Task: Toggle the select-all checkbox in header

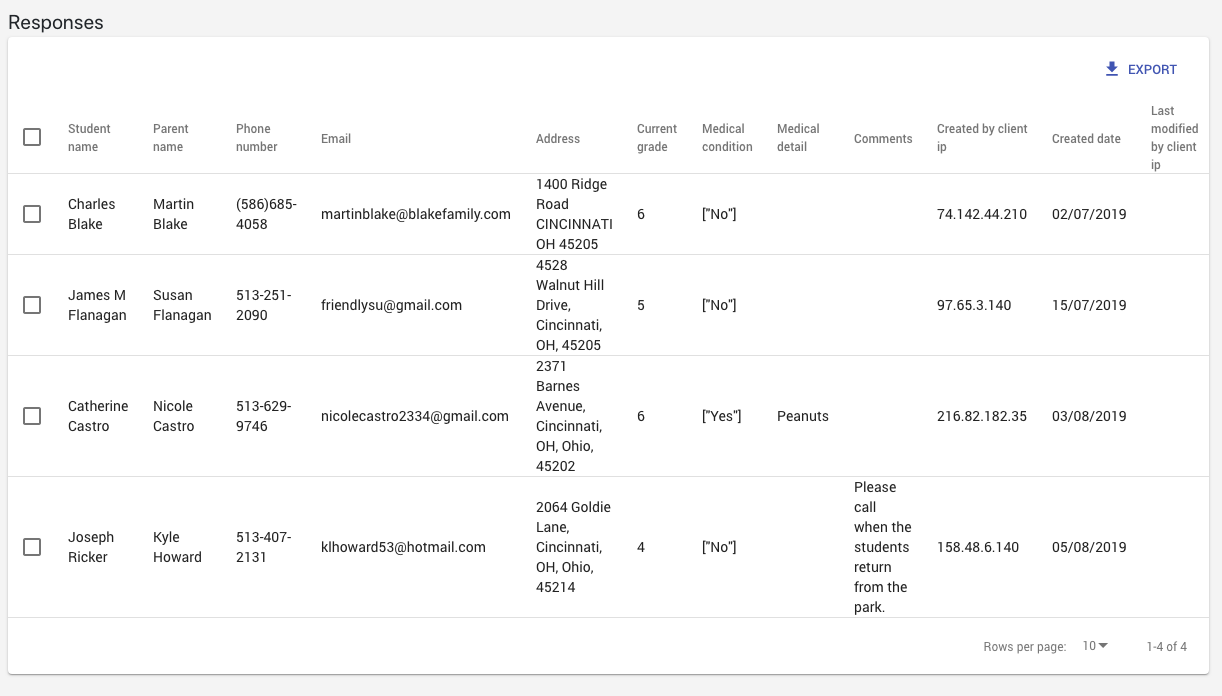Action: tap(32, 137)
